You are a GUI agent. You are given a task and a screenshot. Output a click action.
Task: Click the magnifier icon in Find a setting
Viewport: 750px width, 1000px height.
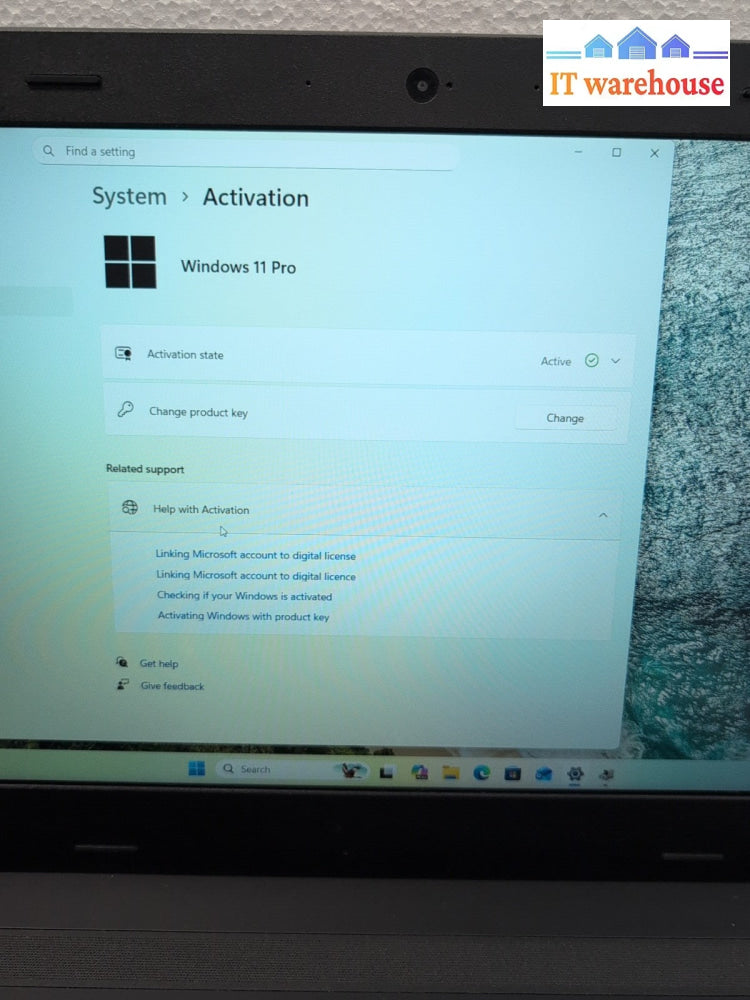coord(48,151)
